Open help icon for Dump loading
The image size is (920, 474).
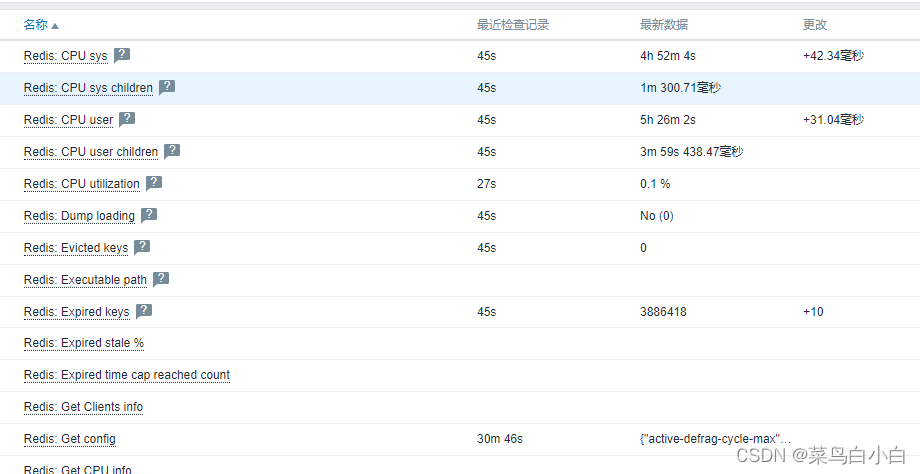tap(149, 215)
